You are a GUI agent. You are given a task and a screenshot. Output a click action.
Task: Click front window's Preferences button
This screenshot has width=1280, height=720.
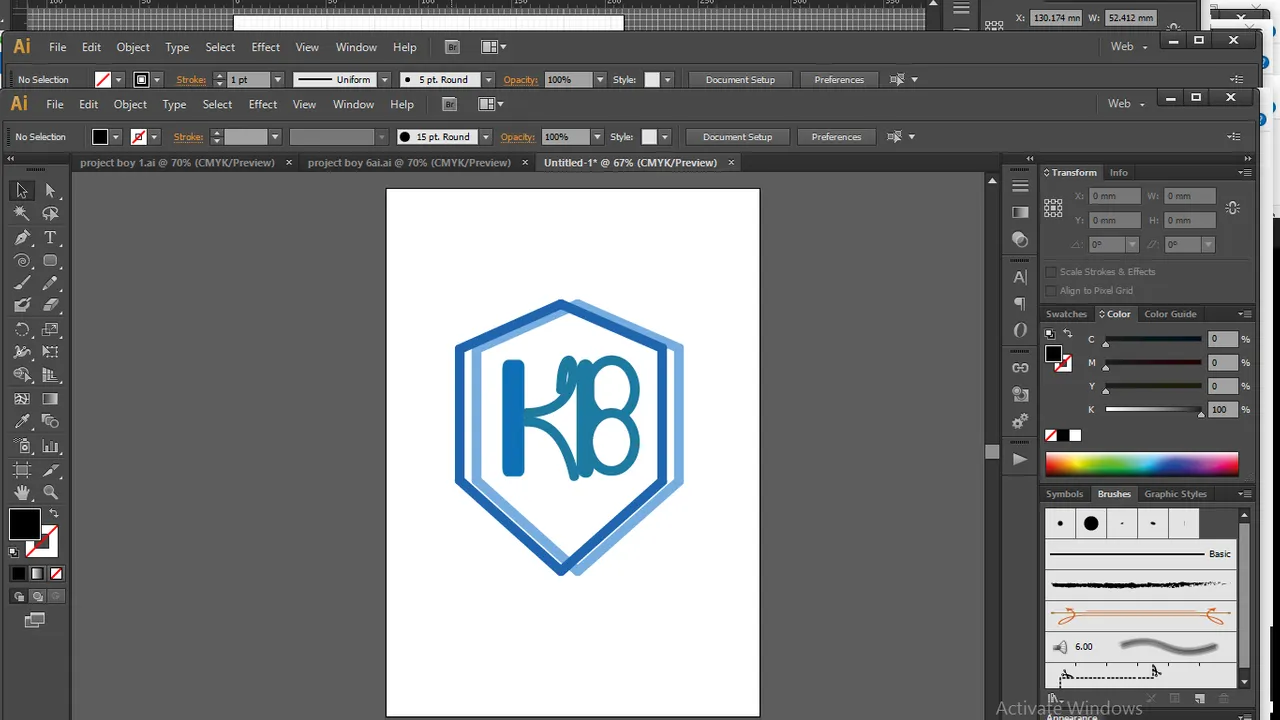tap(836, 137)
